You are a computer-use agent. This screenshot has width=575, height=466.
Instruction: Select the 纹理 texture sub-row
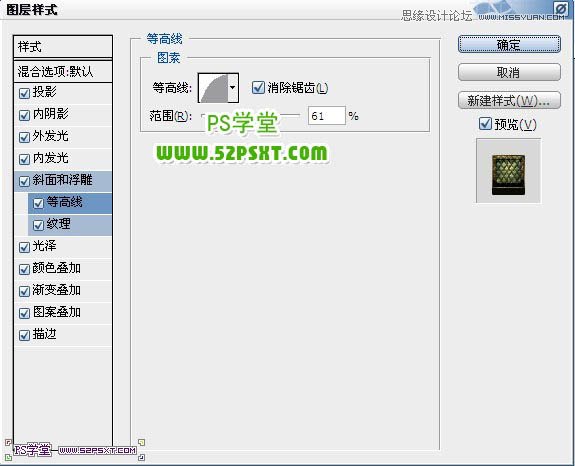point(70,225)
